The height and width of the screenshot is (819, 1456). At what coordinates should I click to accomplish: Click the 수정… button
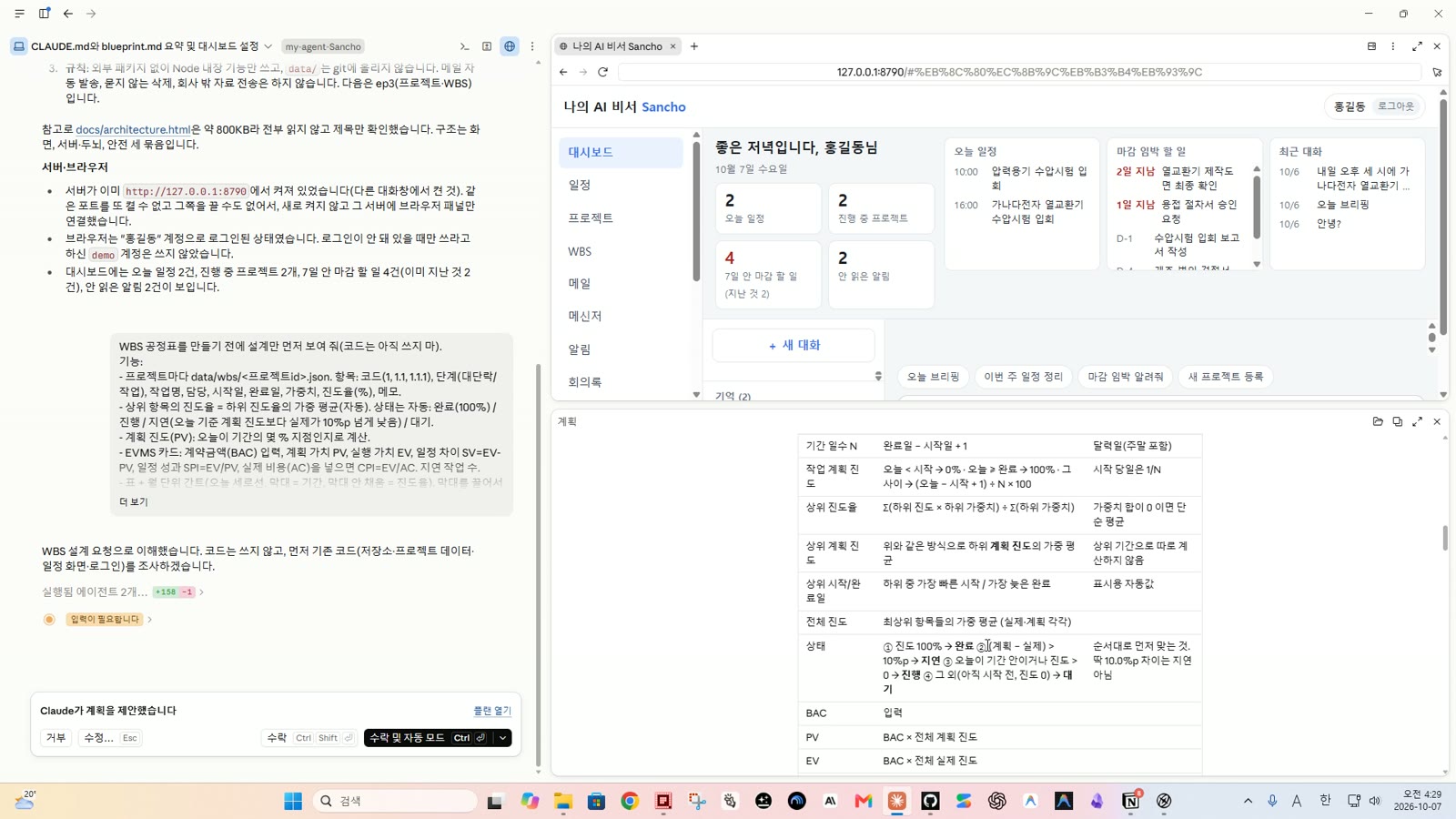pos(110,738)
